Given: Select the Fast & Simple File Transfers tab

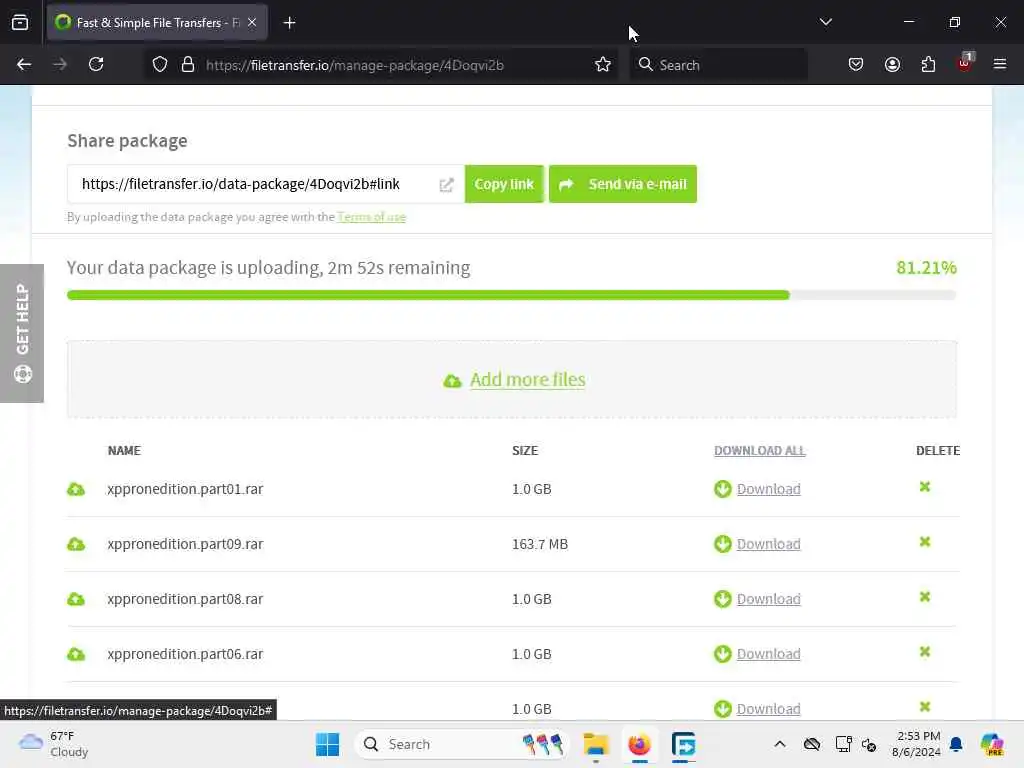Looking at the screenshot, I should (157, 23).
